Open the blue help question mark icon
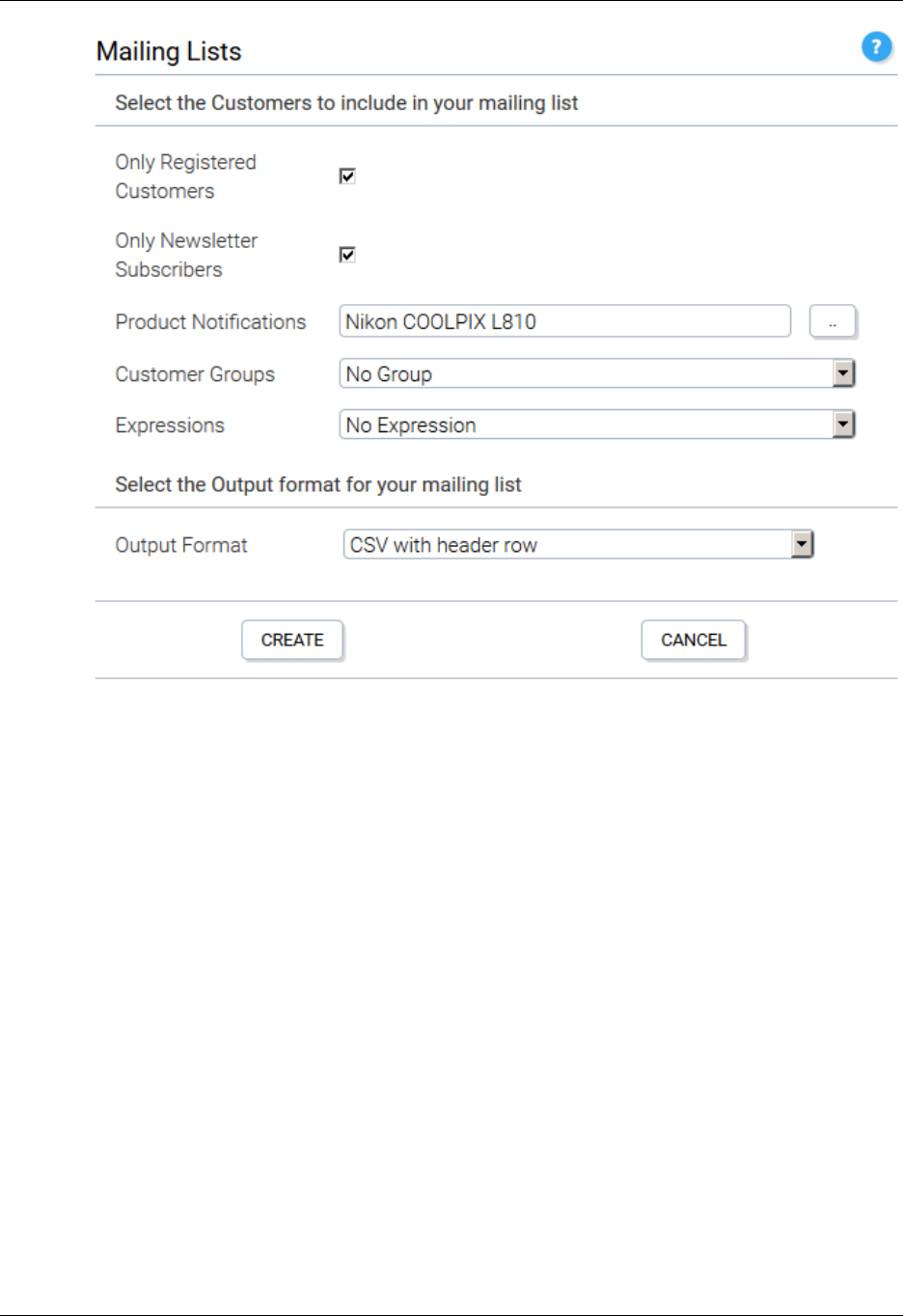Image resolution: width=903 pixels, height=1316 pixels. (x=876, y=46)
